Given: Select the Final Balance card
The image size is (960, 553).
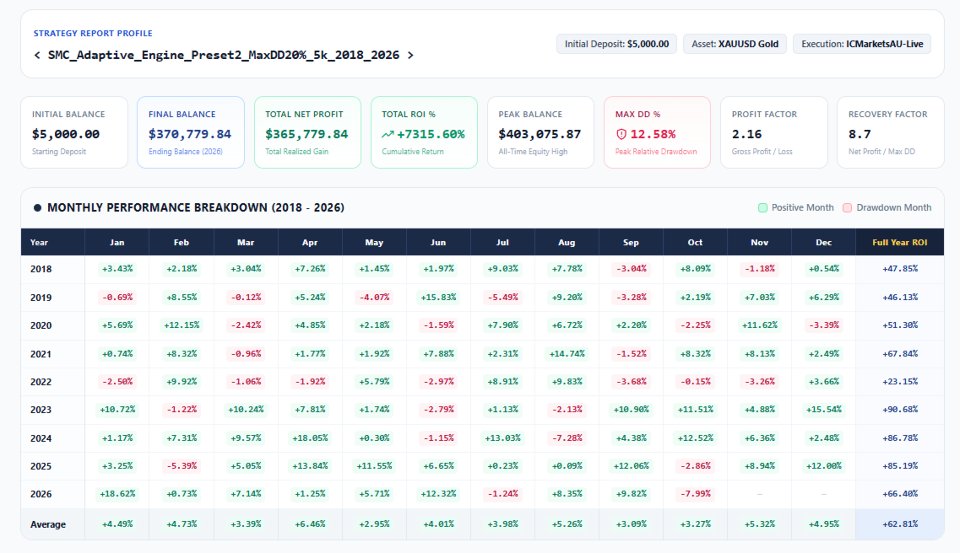Looking at the screenshot, I should [x=190, y=132].
